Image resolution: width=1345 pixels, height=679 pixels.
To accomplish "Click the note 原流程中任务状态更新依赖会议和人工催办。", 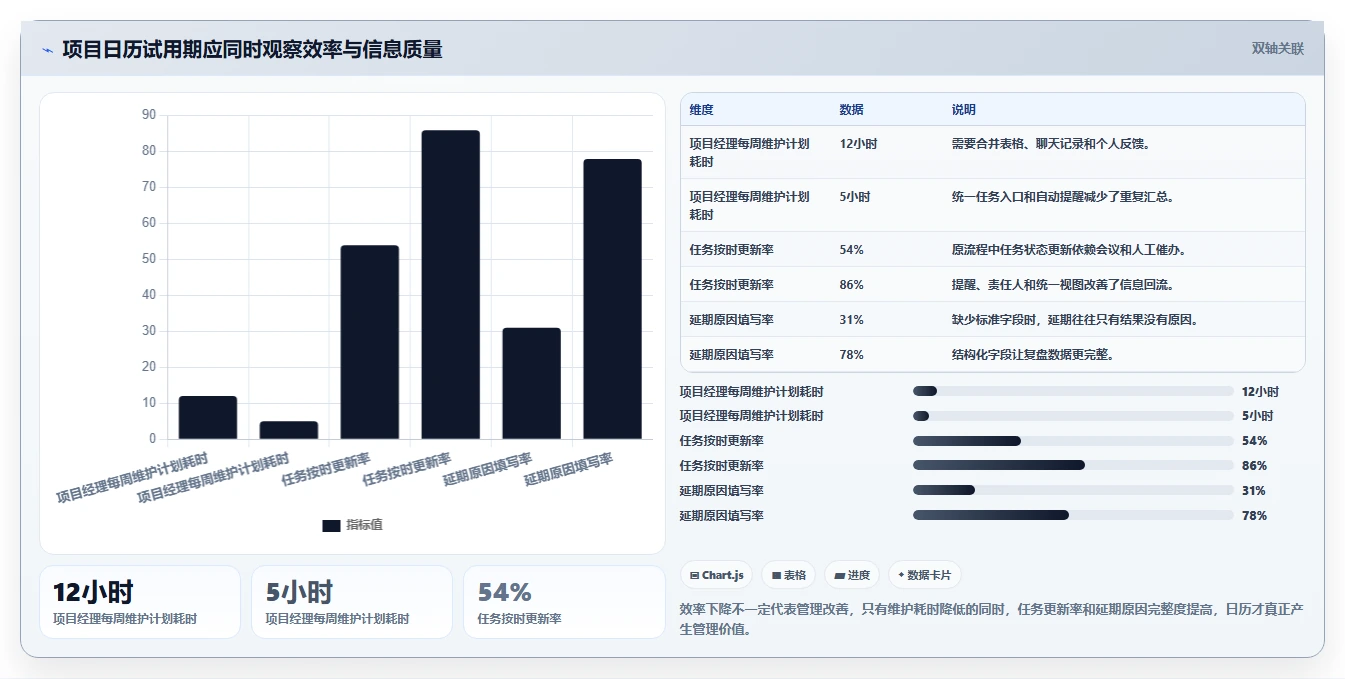I will pos(1069,249).
